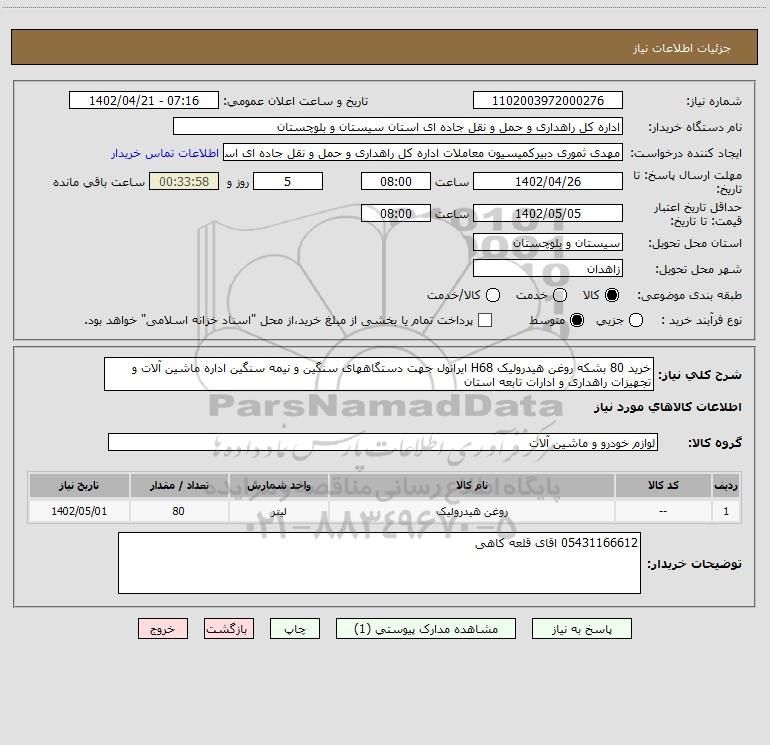Viewport: 770px width, 745px height.
Task: Click the جزئیات اطلاعات نیاز header title
Action: pos(682,48)
